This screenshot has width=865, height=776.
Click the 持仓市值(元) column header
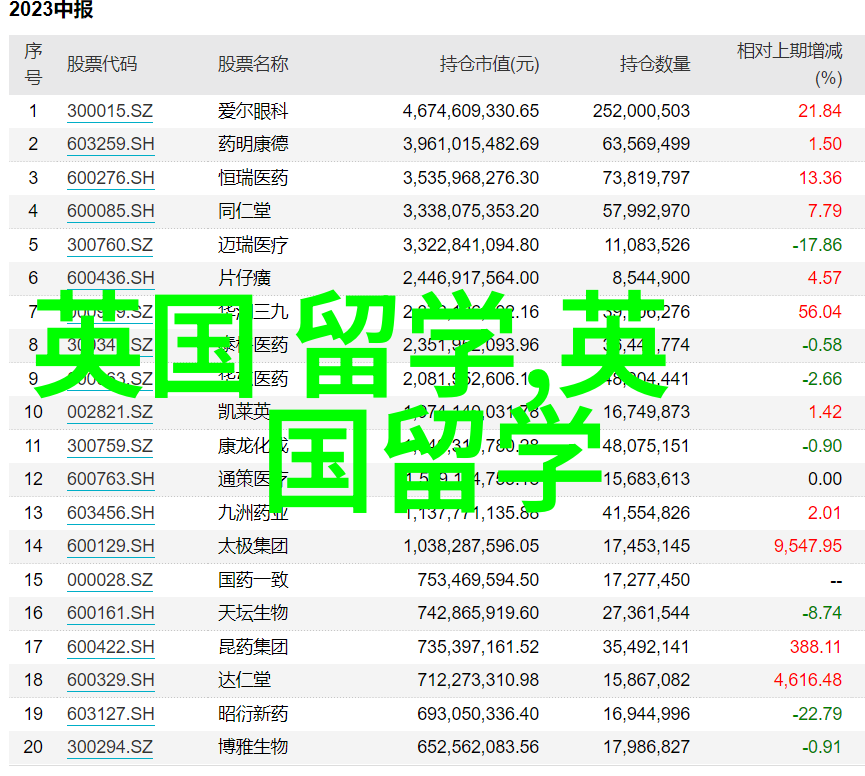pyautogui.click(x=489, y=65)
